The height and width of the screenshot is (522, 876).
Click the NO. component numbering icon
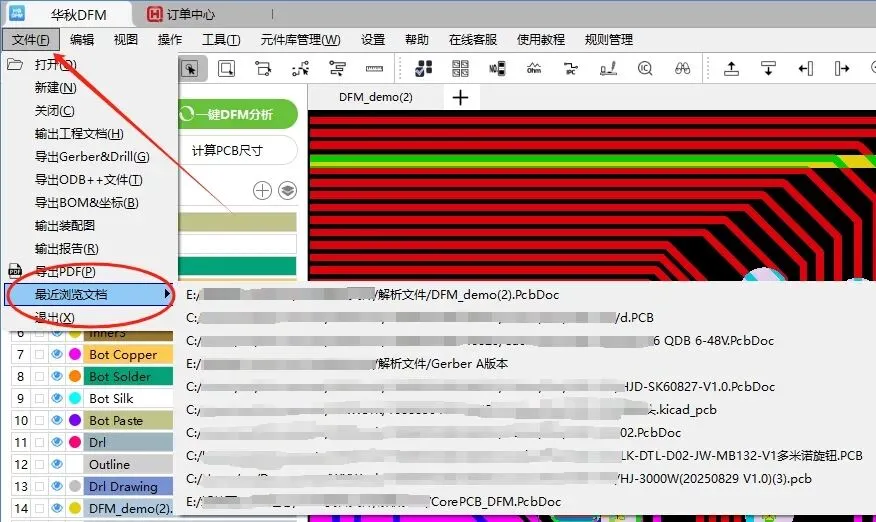click(x=497, y=69)
